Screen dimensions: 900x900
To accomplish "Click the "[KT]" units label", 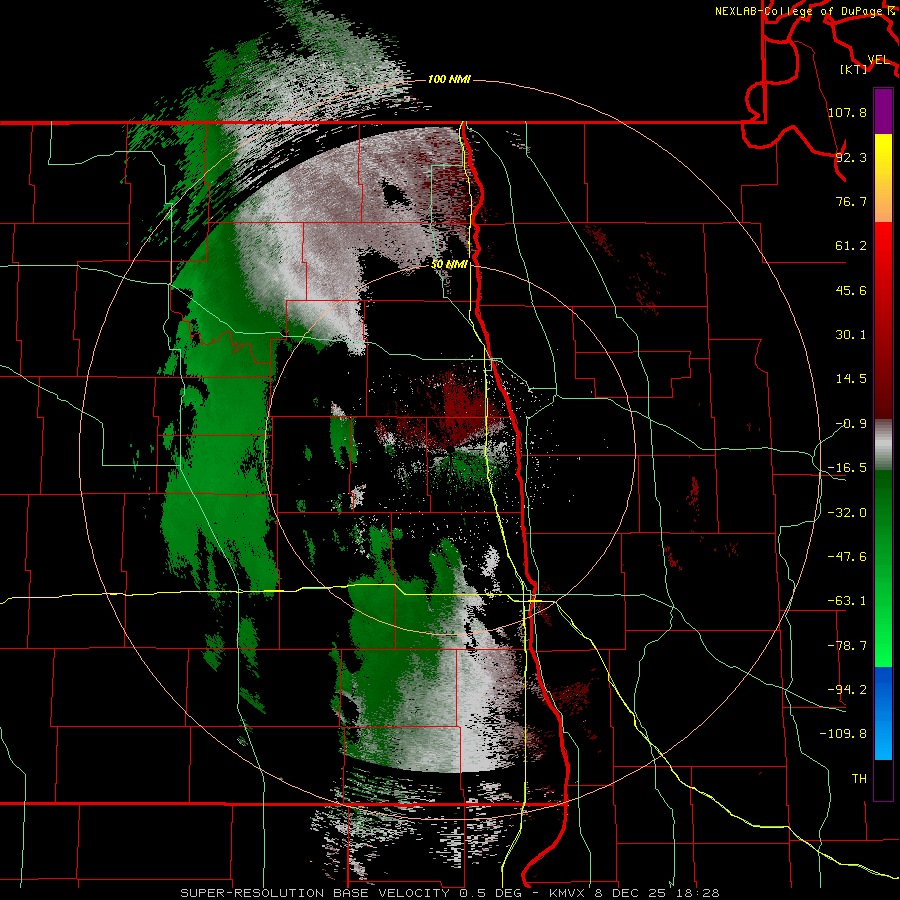I will (x=854, y=69).
